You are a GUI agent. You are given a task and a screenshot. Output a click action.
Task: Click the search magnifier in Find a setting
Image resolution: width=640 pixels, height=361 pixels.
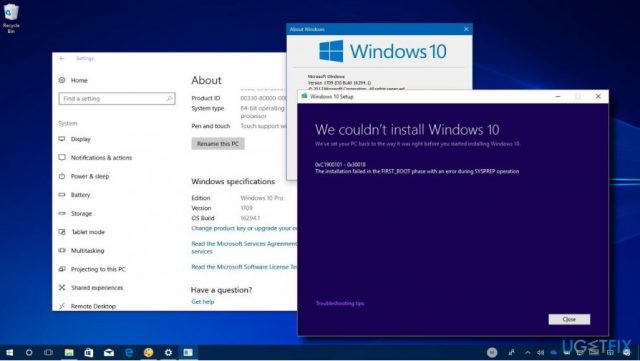[169, 98]
